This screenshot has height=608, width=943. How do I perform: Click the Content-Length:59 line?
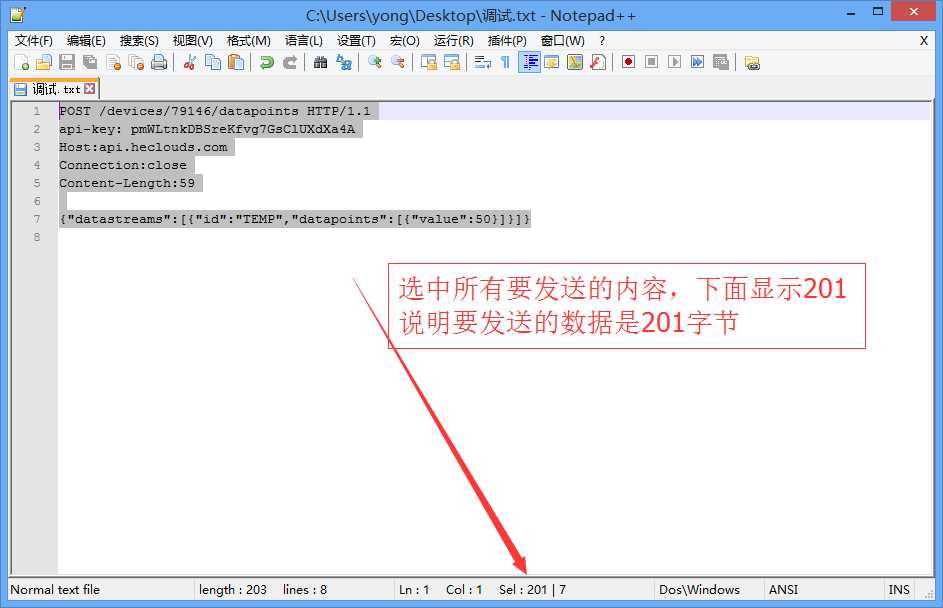point(127,183)
